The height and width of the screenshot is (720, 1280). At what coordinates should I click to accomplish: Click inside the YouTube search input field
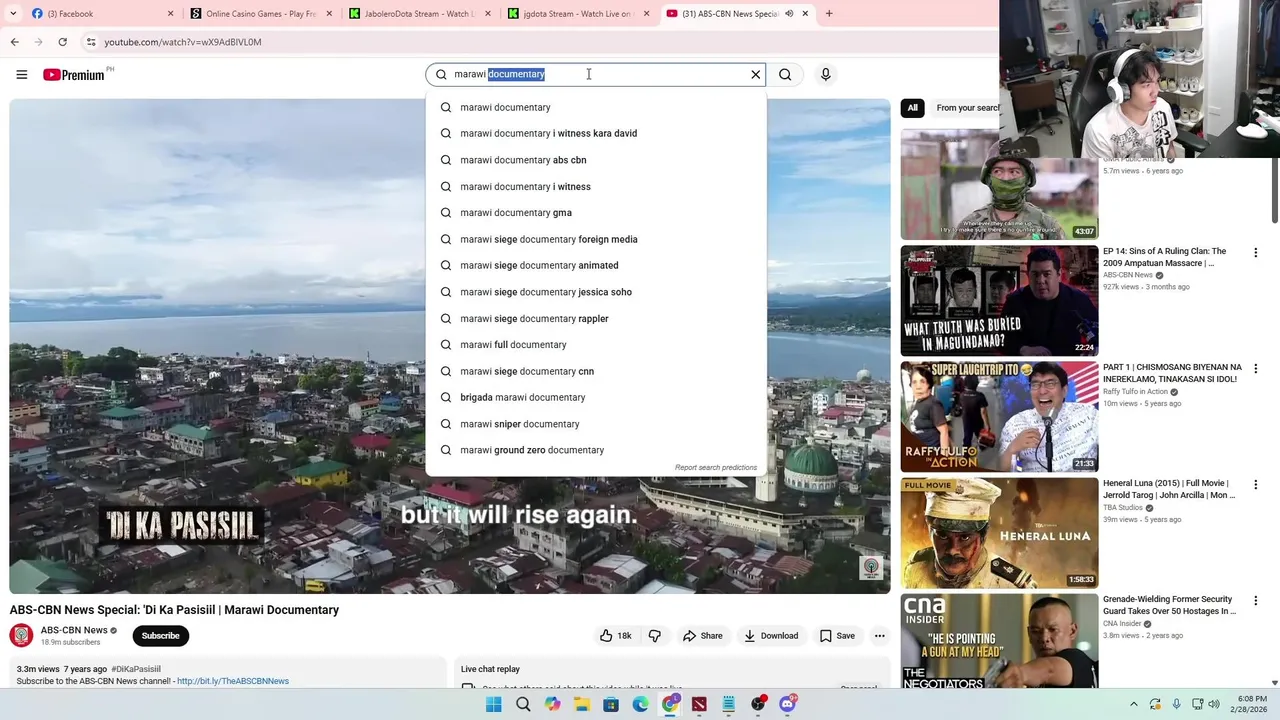(x=595, y=74)
